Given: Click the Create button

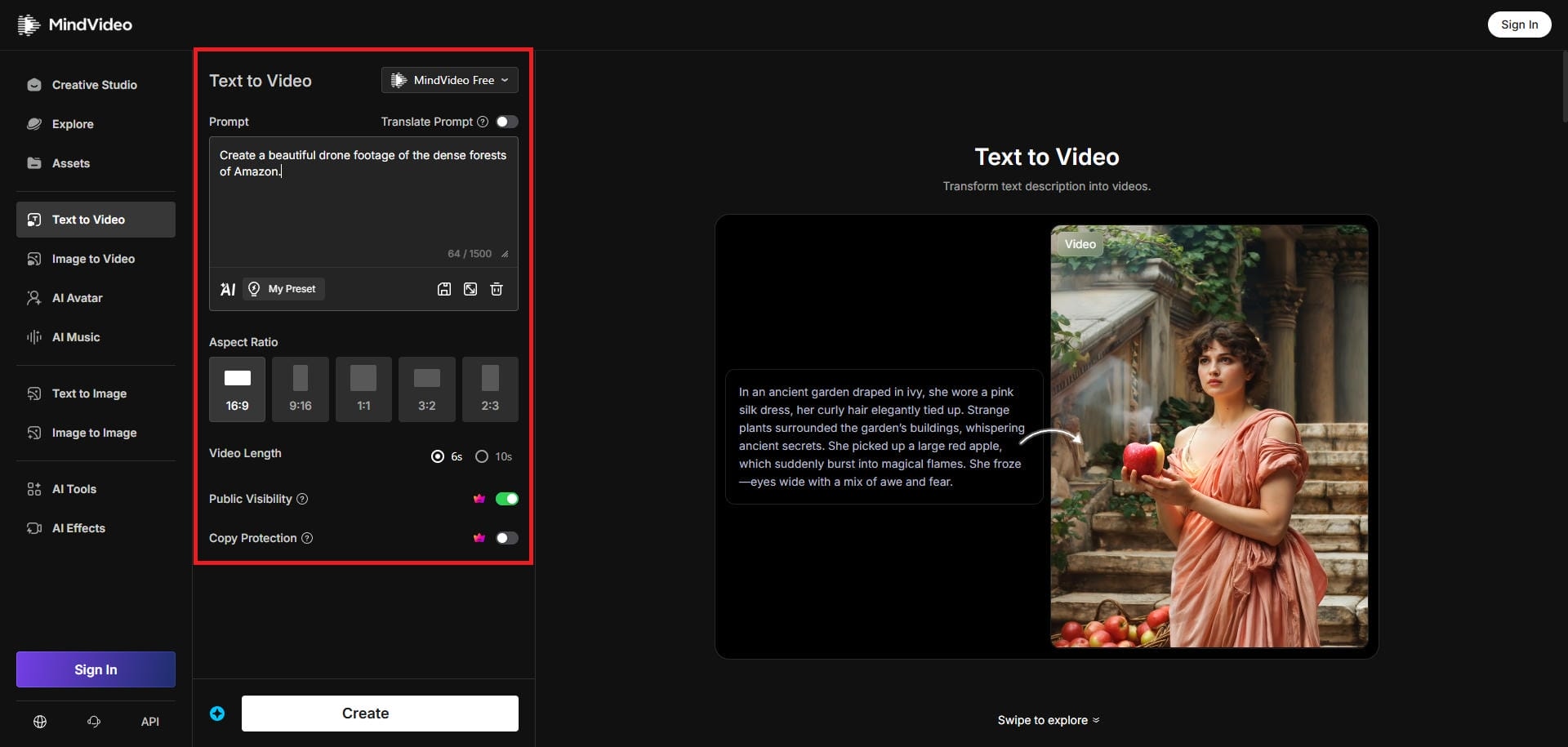Looking at the screenshot, I should coord(380,714).
